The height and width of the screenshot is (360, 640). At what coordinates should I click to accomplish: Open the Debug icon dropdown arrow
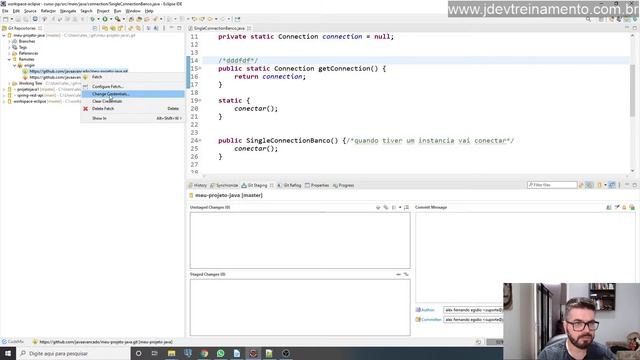pos(98,19)
